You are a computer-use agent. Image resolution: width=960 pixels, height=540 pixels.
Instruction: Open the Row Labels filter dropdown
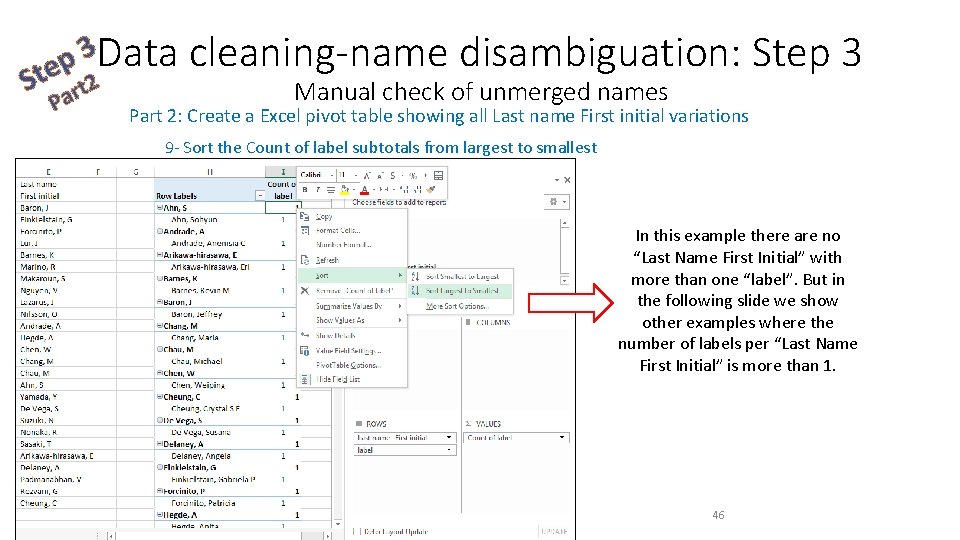point(260,196)
